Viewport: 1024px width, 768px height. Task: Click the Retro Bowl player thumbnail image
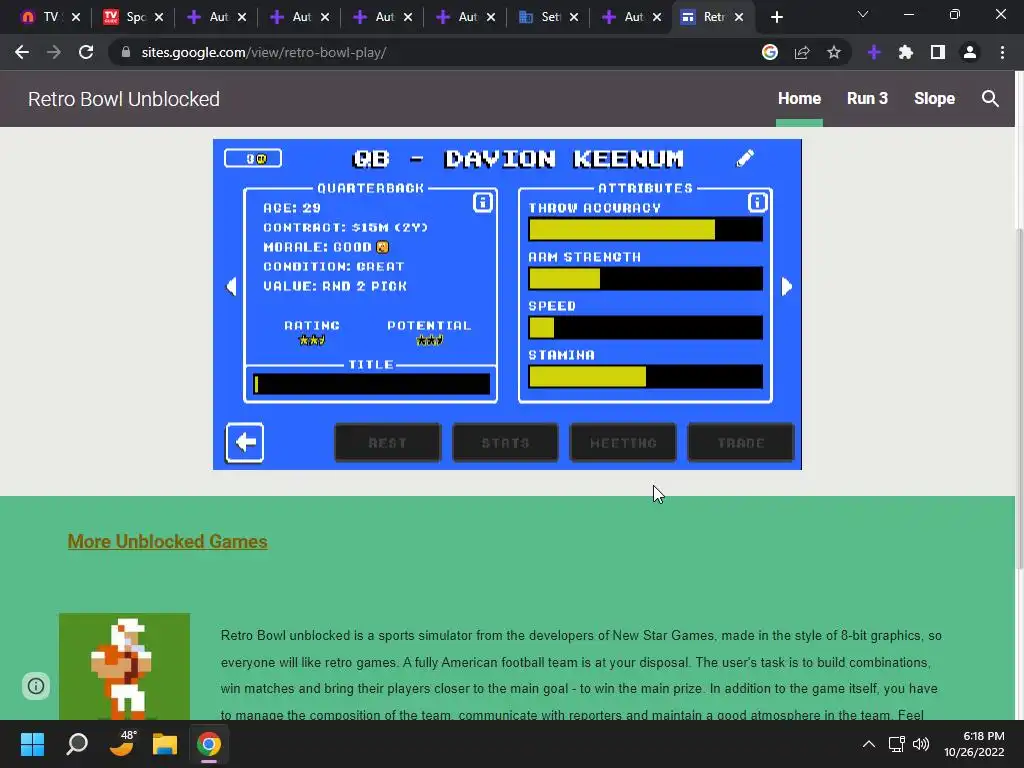[x=124, y=666]
